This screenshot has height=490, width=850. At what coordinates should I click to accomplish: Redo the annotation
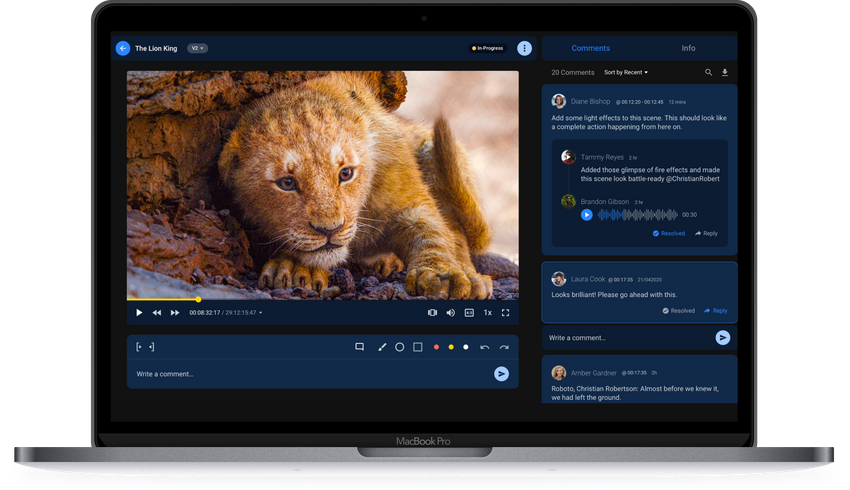pos(504,347)
